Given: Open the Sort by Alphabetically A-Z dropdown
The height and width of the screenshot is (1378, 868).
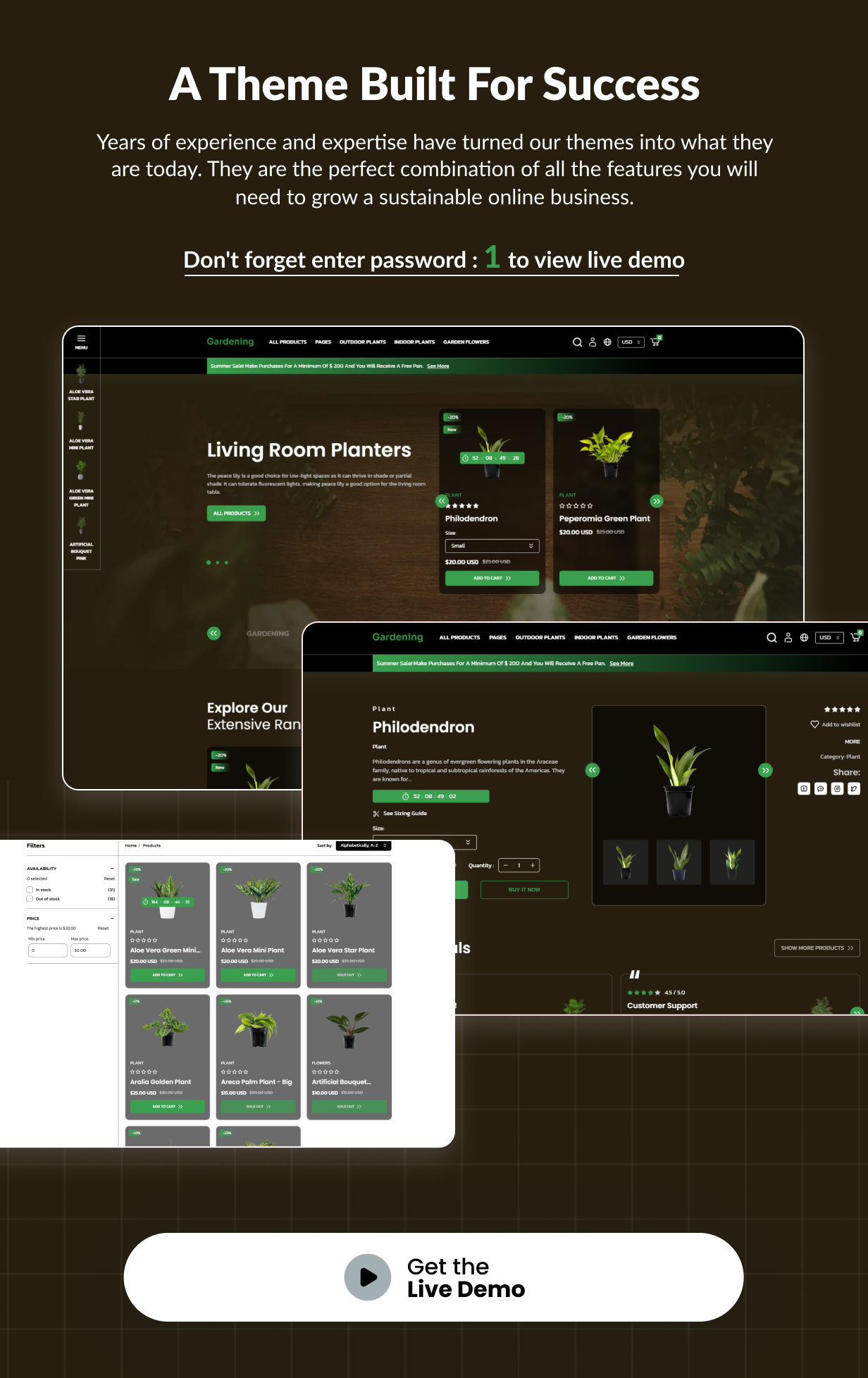Looking at the screenshot, I should 363,845.
